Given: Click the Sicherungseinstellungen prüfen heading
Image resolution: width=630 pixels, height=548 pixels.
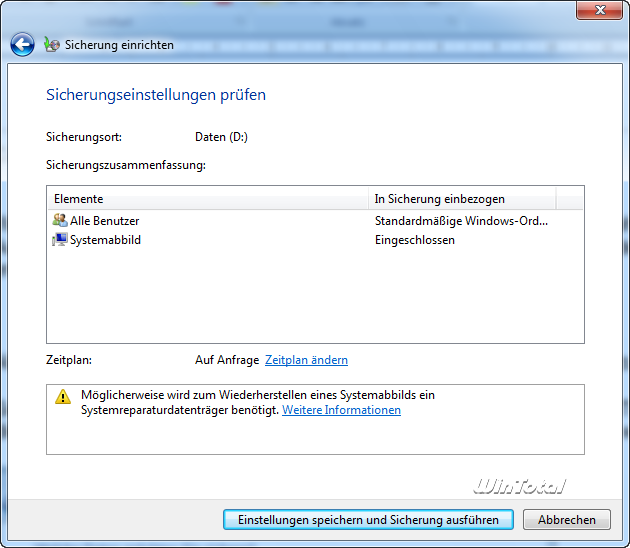Looking at the screenshot, I should (156, 95).
